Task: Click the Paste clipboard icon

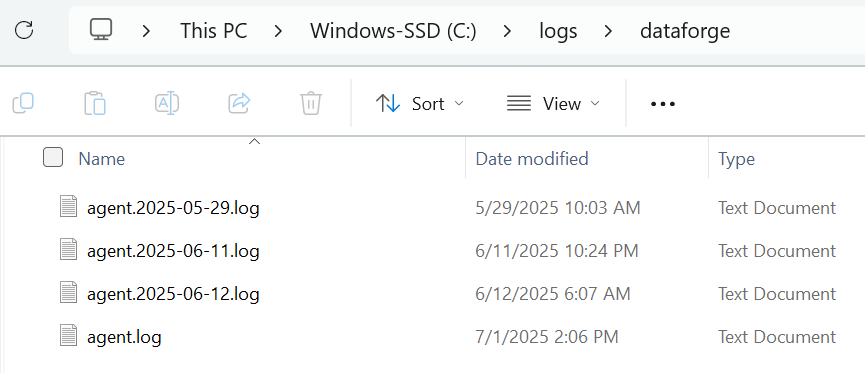Action: [x=95, y=103]
